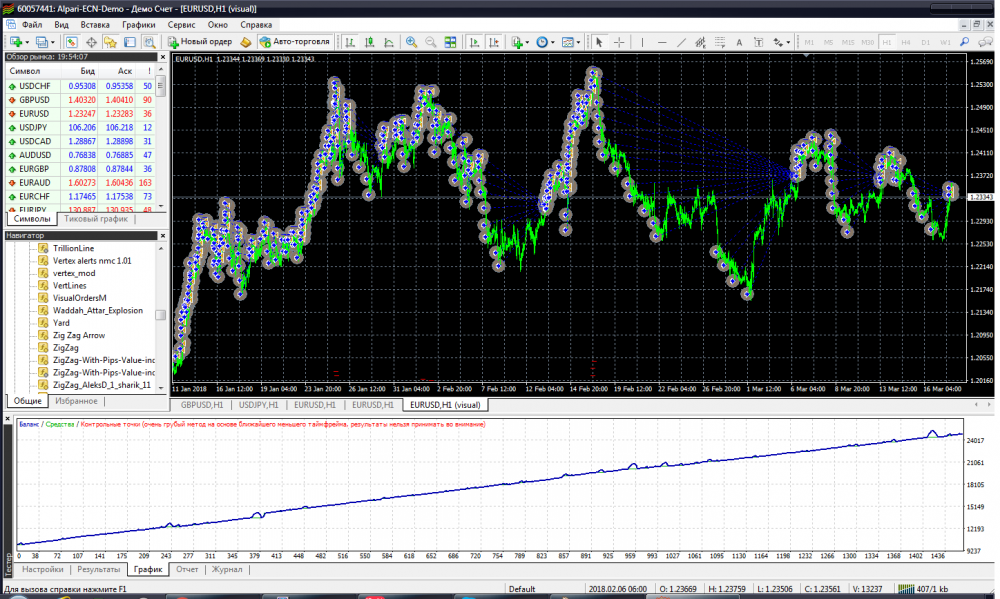Viewport: 1000px width, 599px height.
Task: Toggle the Data Window crosshair-circle icon
Action: (x=91, y=42)
